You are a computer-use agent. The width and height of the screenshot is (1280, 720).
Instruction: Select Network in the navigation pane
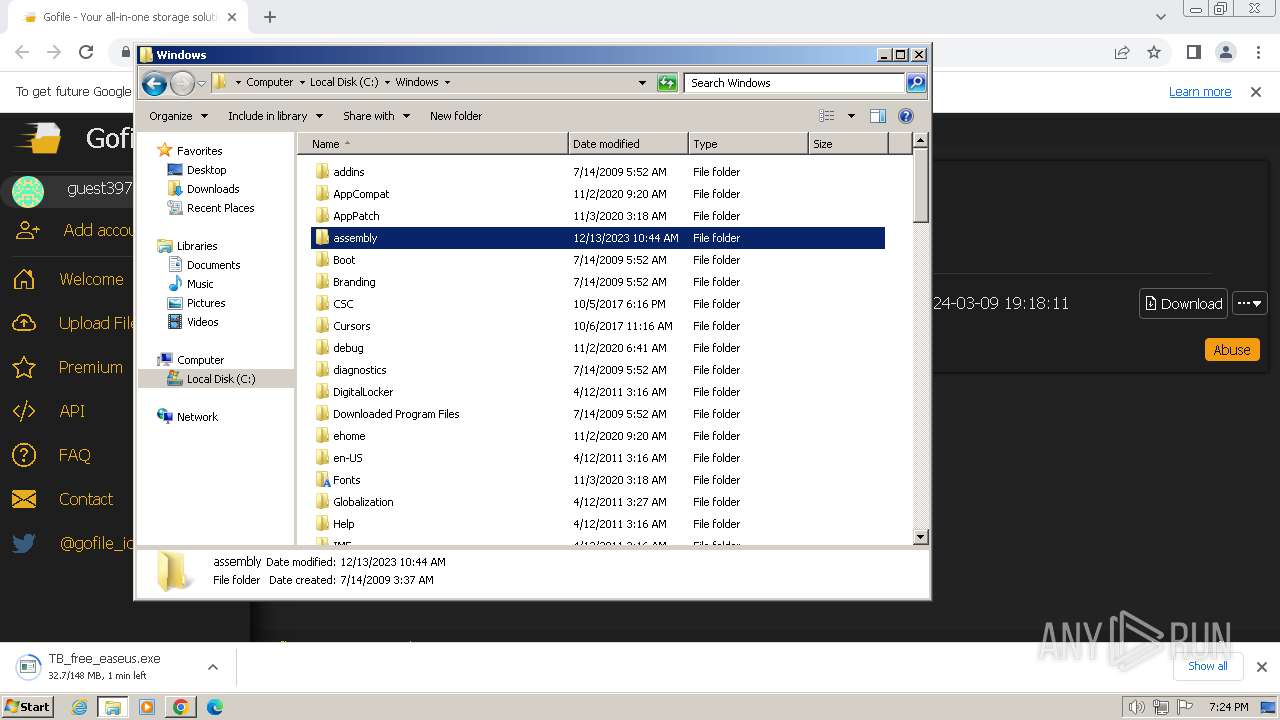[x=197, y=417]
